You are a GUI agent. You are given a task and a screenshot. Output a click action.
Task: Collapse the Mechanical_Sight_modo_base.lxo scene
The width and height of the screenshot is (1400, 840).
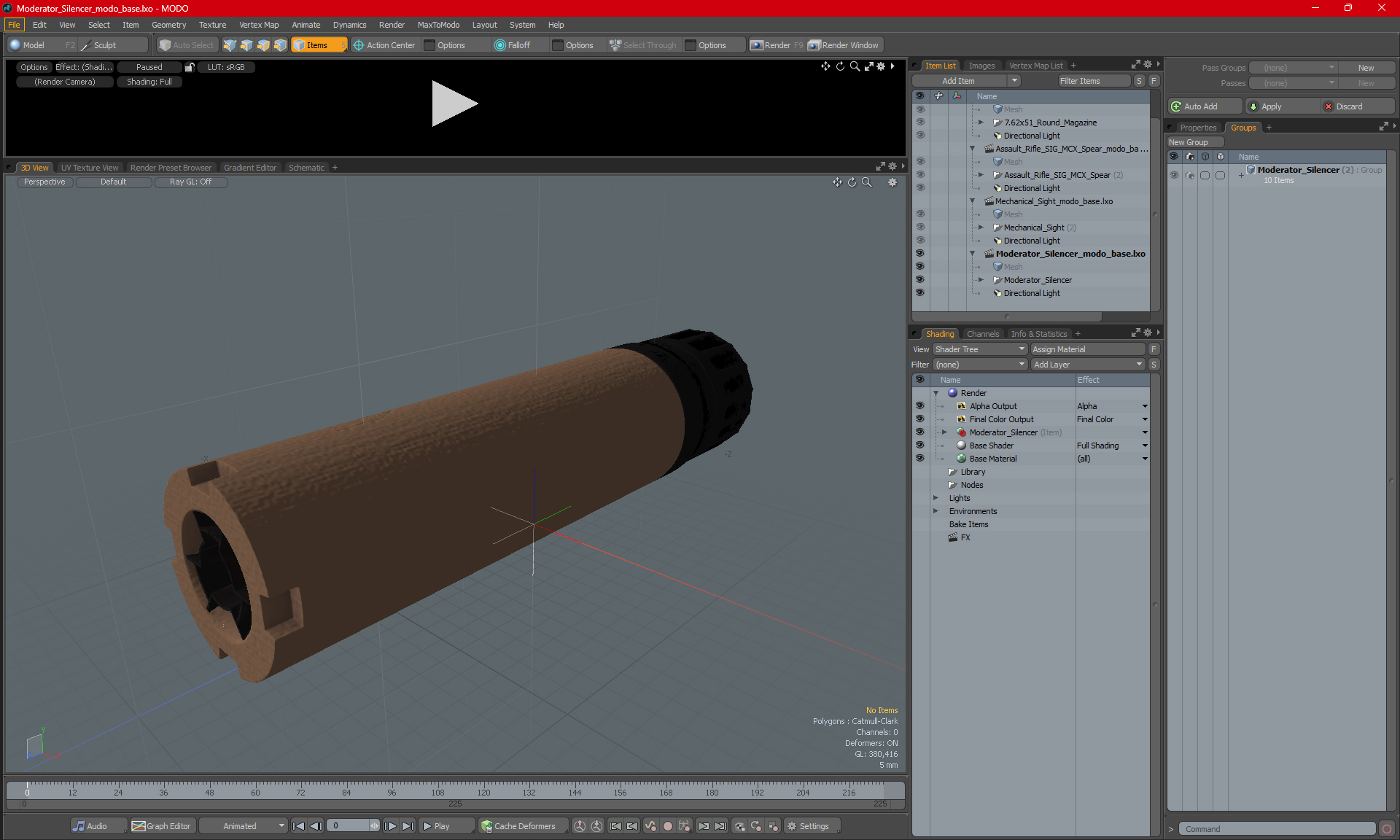click(x=973, y=201)
